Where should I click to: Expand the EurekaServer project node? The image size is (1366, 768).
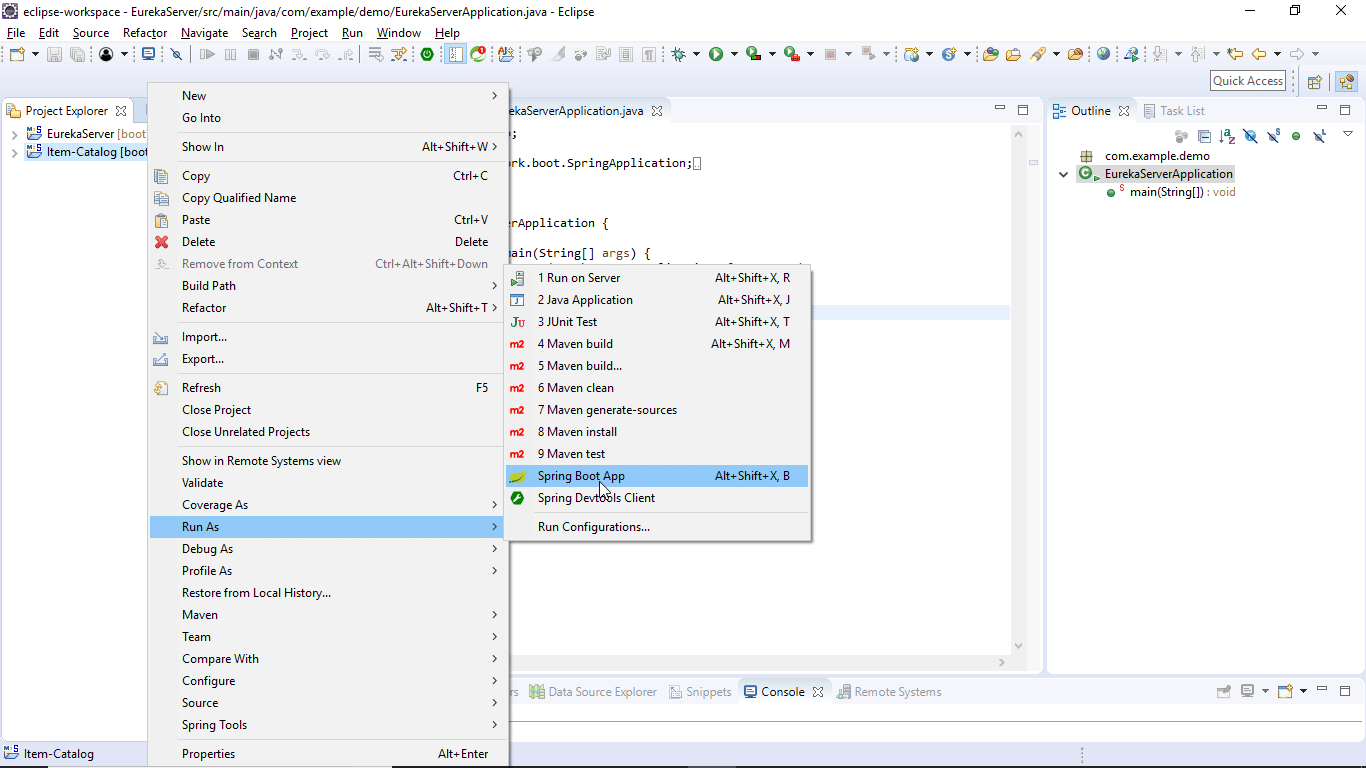(14, 134)
